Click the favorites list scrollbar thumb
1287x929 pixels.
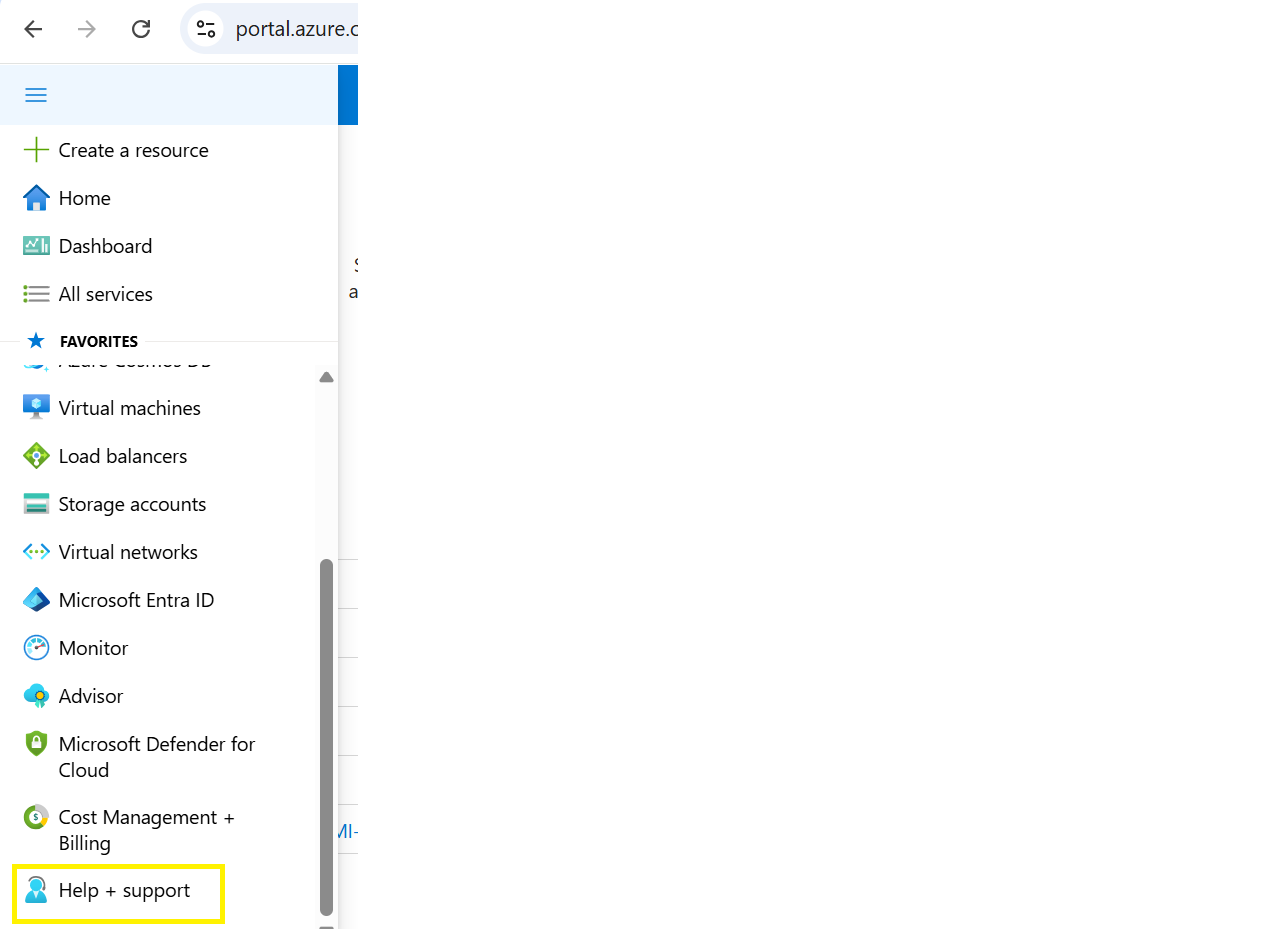tap(326, 737)
